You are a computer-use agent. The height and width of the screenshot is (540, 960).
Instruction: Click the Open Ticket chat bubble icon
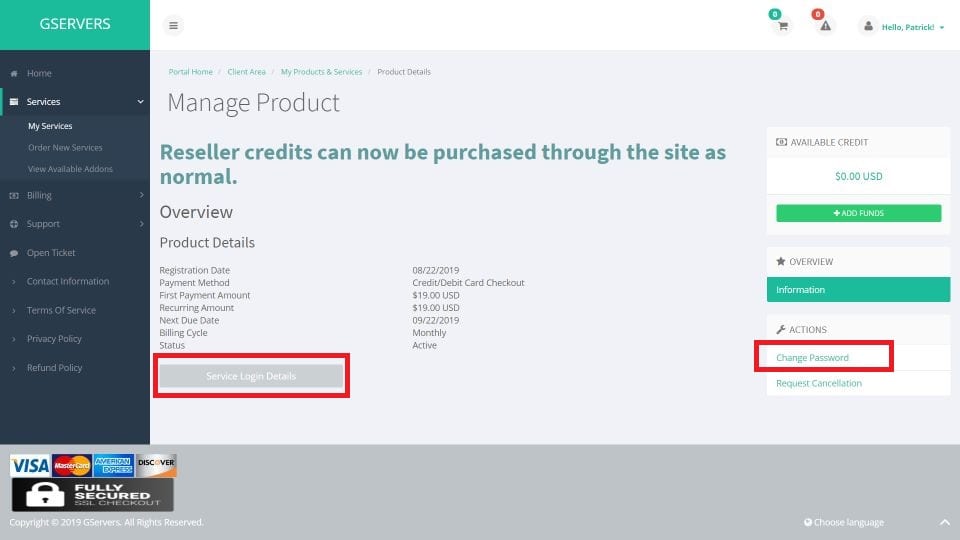[14, 253]
